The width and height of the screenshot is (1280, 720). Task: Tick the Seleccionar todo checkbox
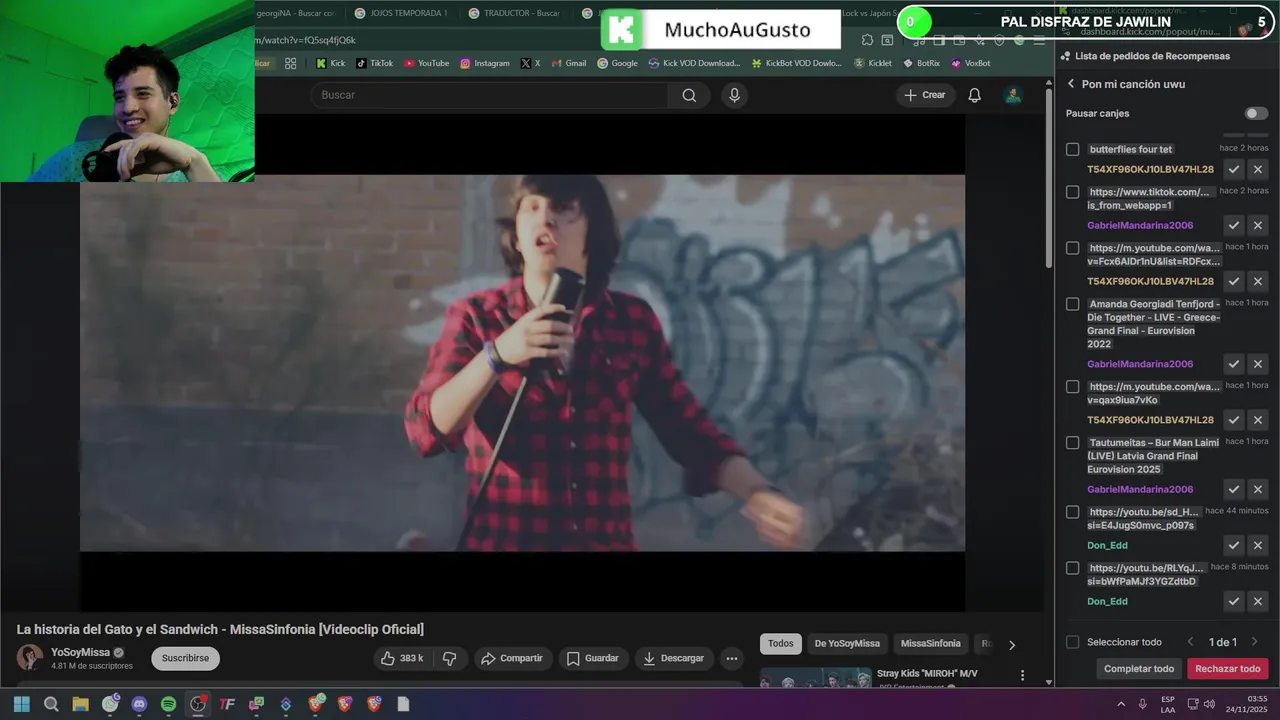click(1072, 642)
